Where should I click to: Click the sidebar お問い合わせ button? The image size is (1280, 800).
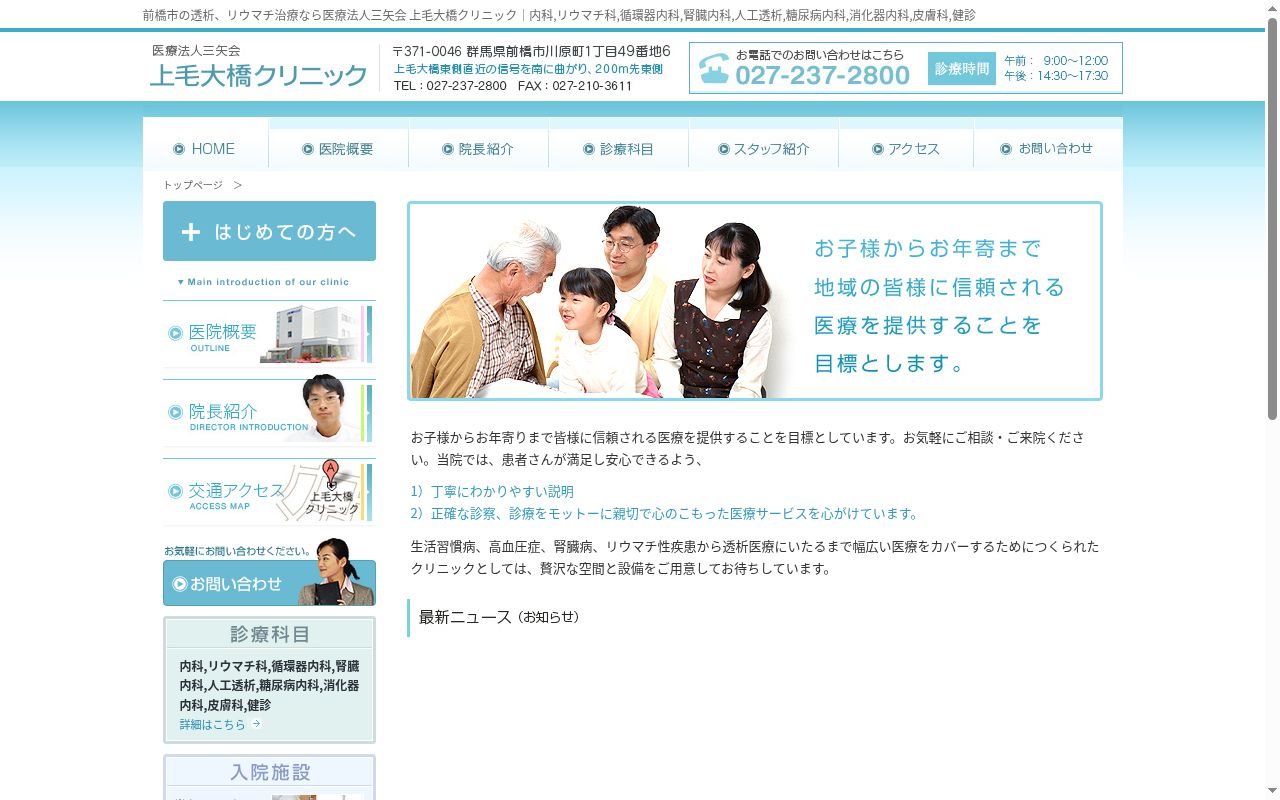click(x=269, y=583)
